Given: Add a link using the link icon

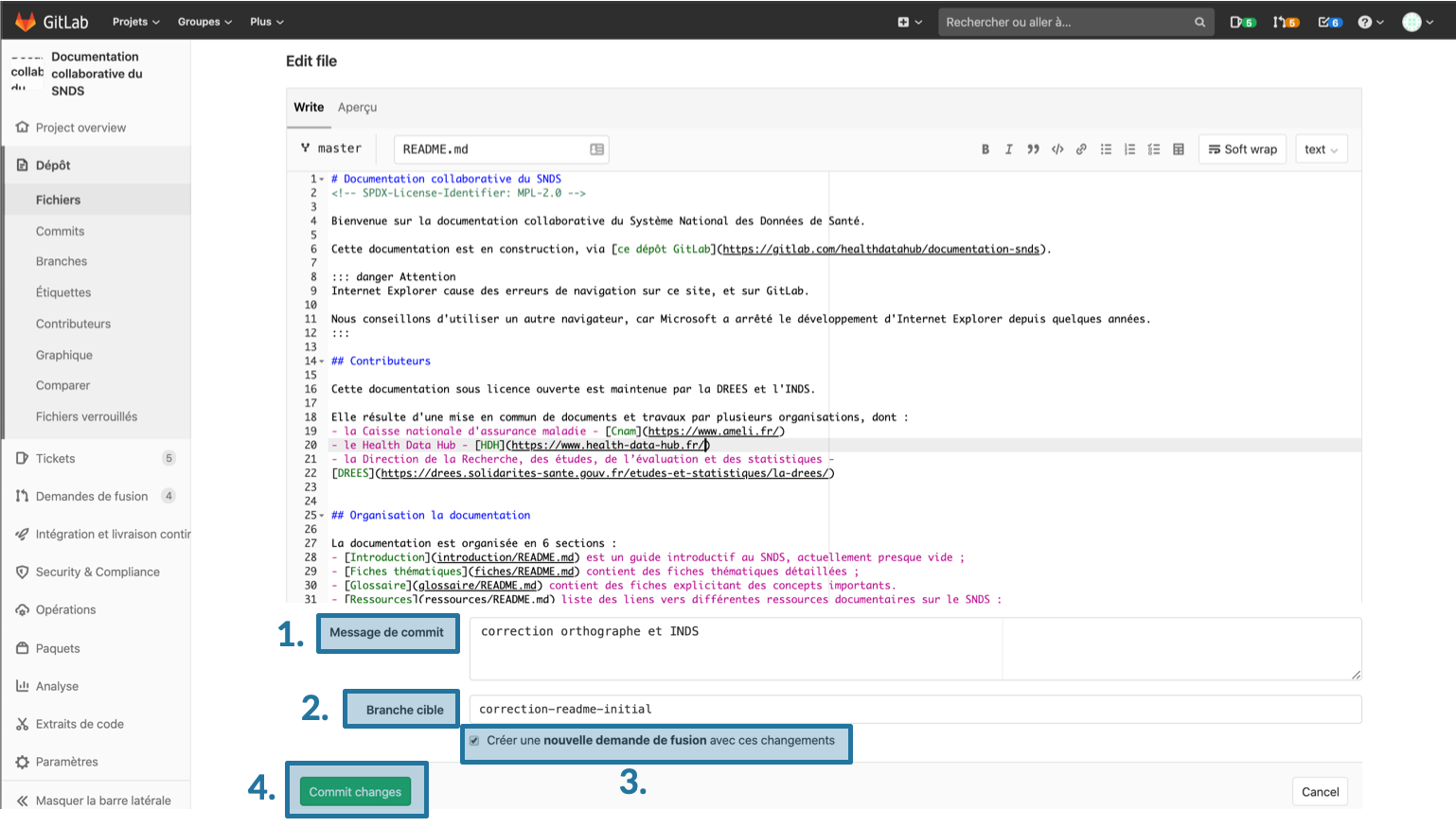Looking at the screenshot, I should (1081, 150).
